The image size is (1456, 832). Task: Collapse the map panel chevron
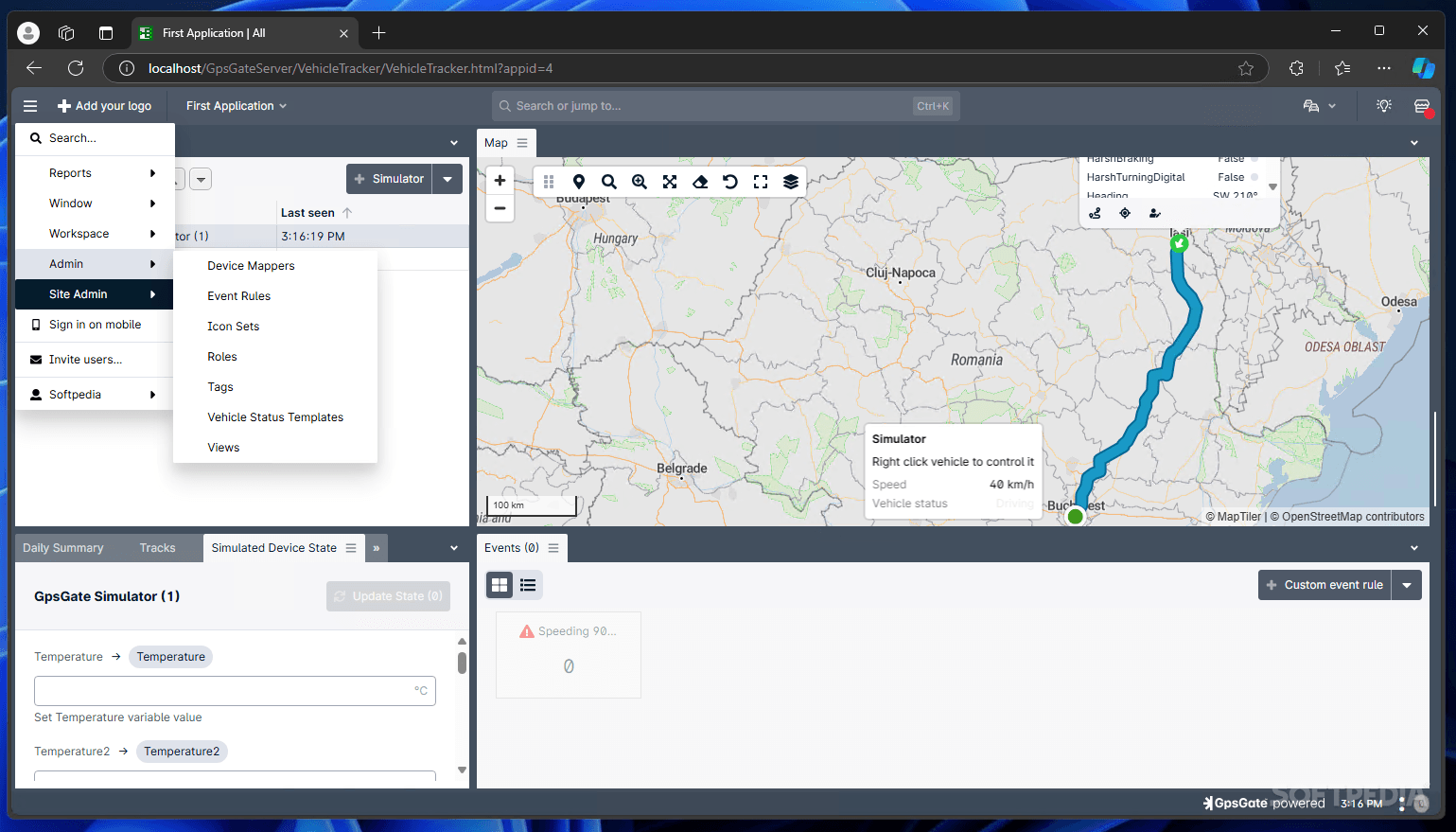coord(1414,143)
